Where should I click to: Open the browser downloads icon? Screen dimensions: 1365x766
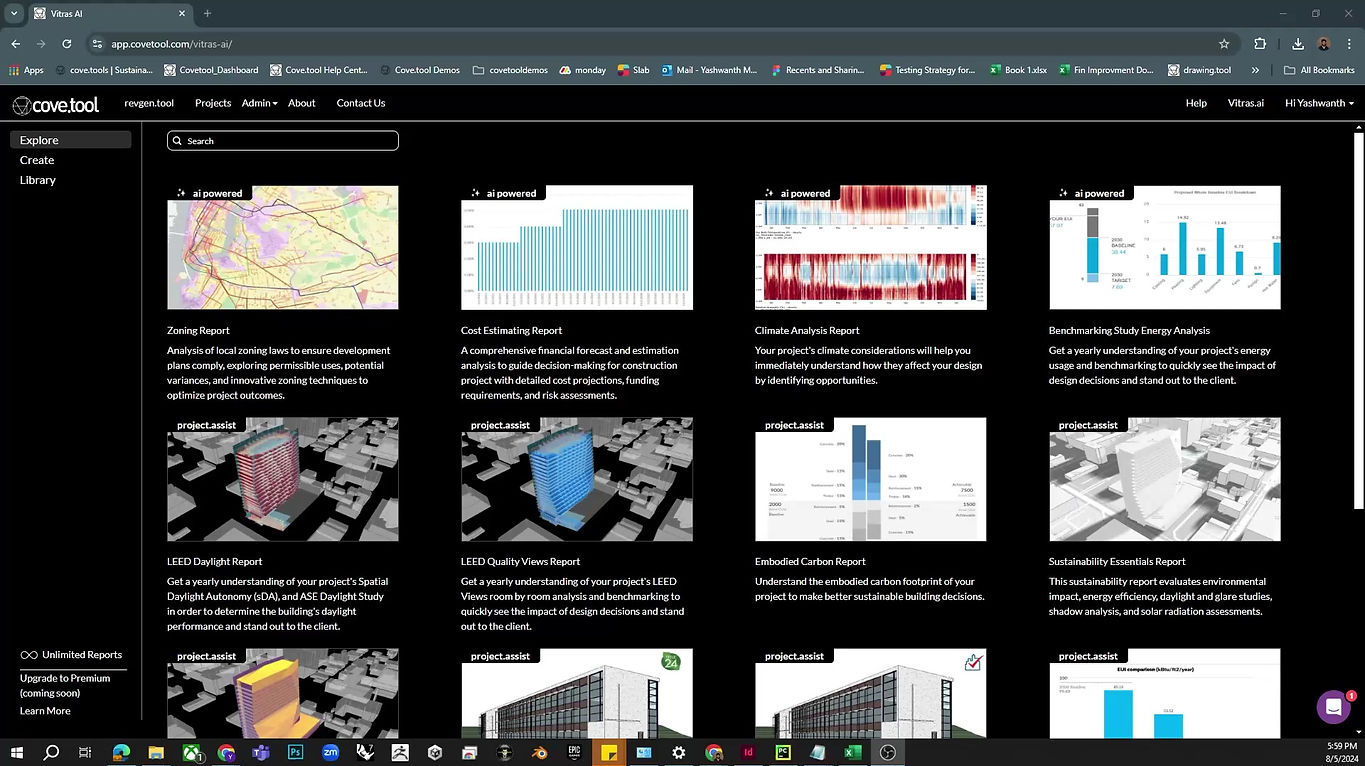point(1298,44)
